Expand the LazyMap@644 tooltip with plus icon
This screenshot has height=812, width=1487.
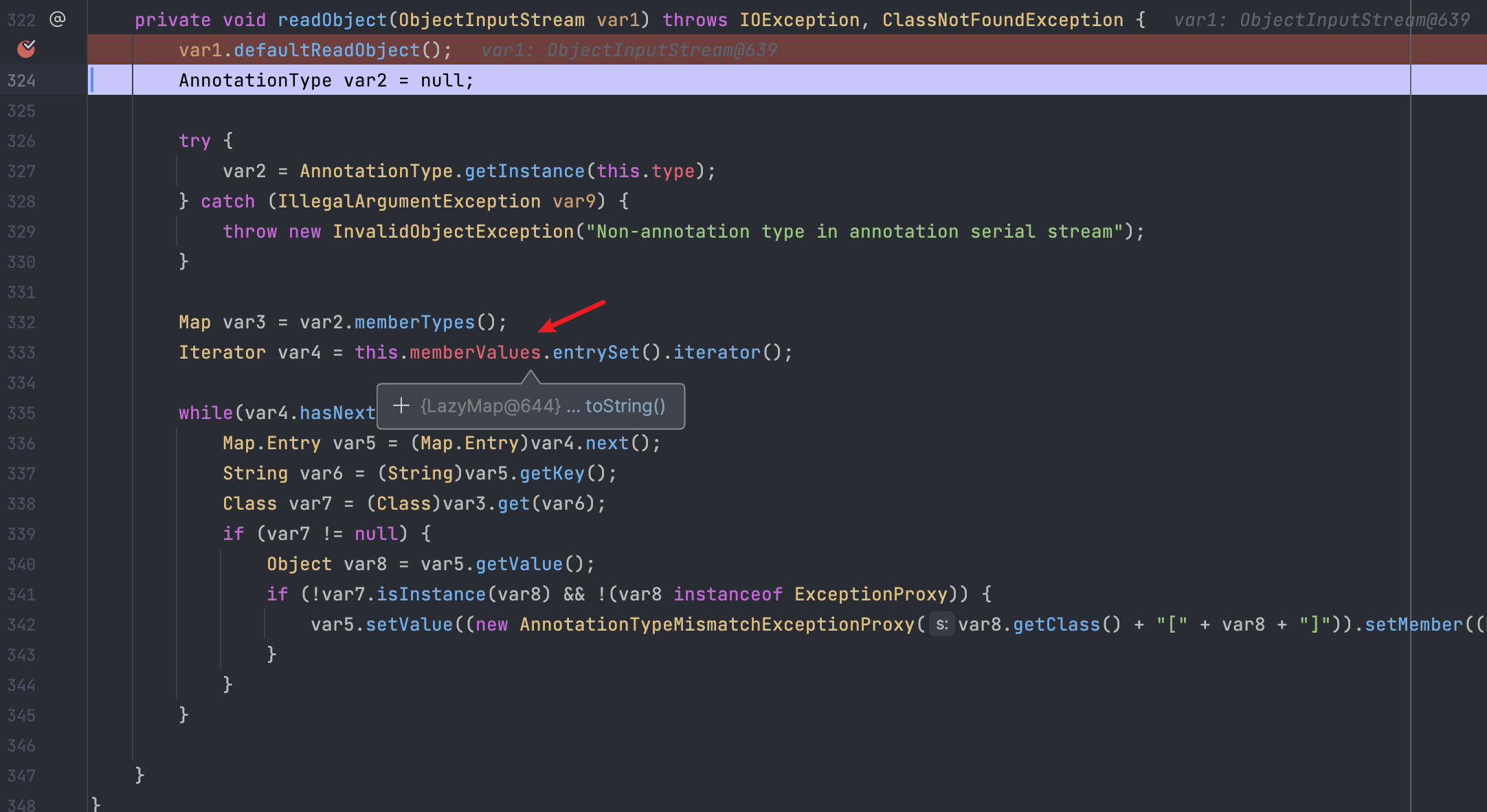[401, 405]
